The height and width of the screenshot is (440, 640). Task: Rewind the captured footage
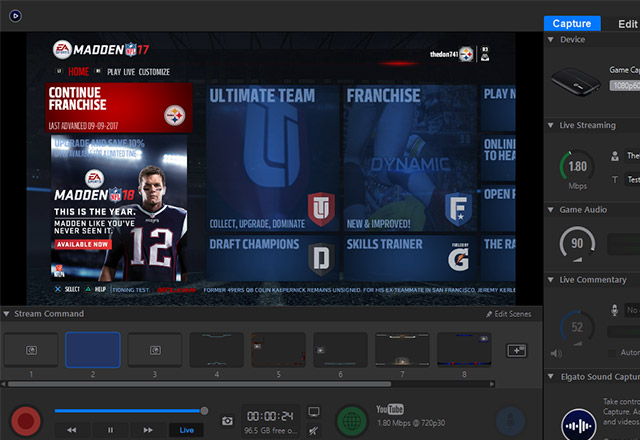pos(72,430)
